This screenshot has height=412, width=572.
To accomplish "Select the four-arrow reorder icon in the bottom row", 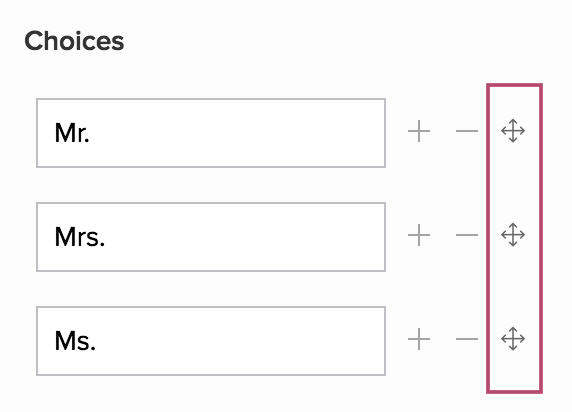I will click(x=513, y=339).
